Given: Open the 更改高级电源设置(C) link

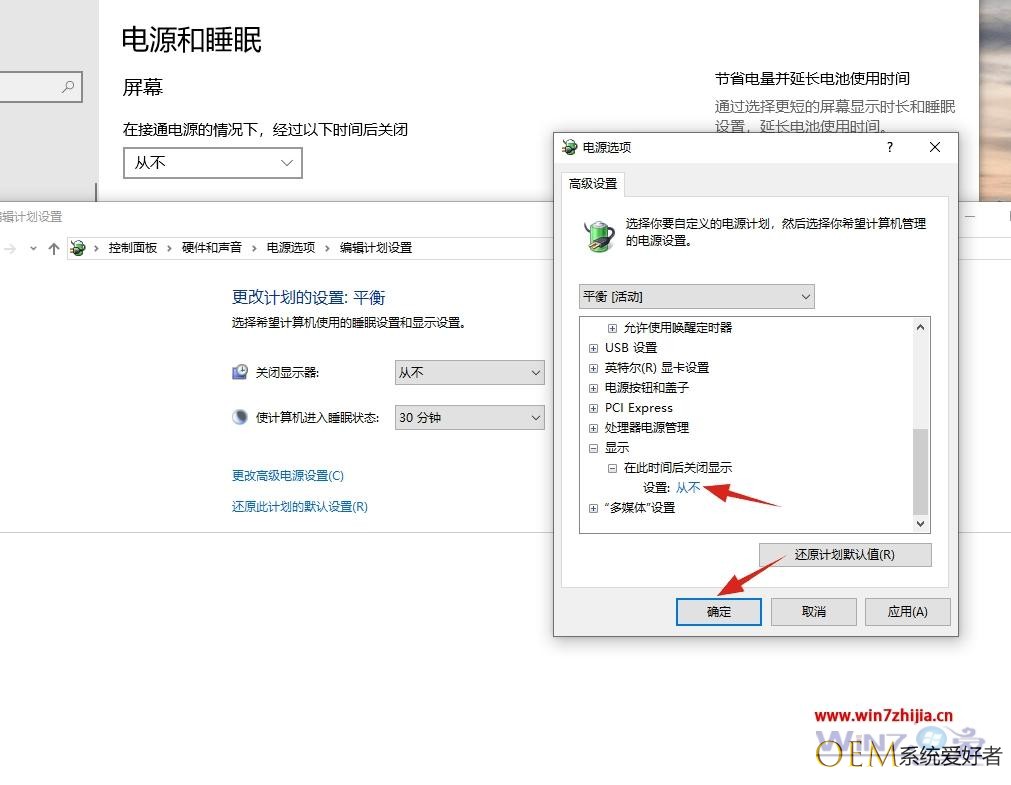Looking at the screenshot, I should pos(288,475).
